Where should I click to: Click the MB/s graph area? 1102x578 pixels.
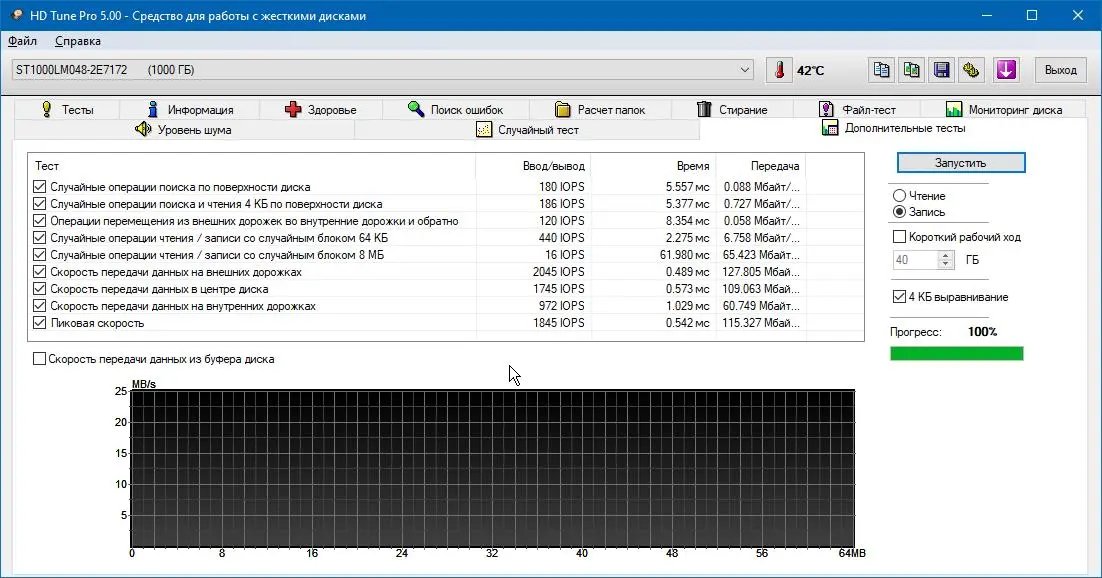493,468
